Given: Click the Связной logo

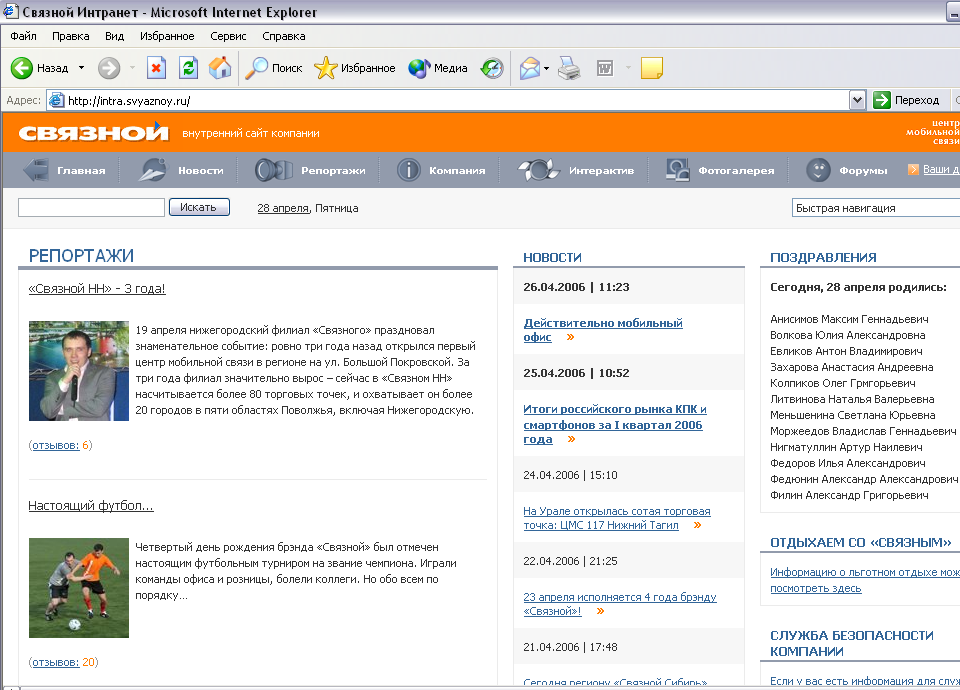Looking at the screenshot, I should coord(93,132).
